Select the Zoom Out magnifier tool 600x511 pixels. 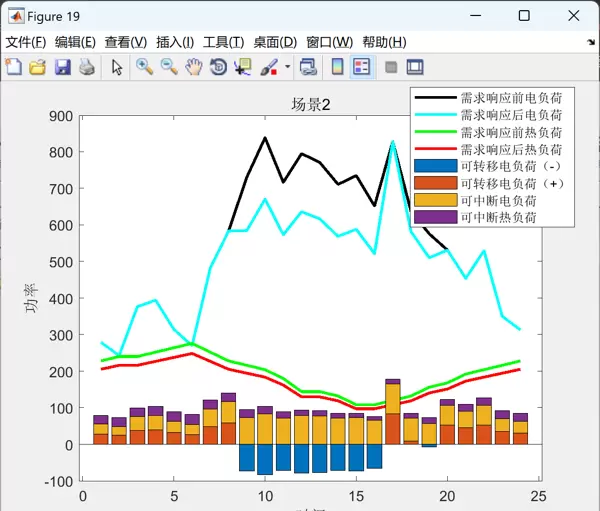point(169,67)
